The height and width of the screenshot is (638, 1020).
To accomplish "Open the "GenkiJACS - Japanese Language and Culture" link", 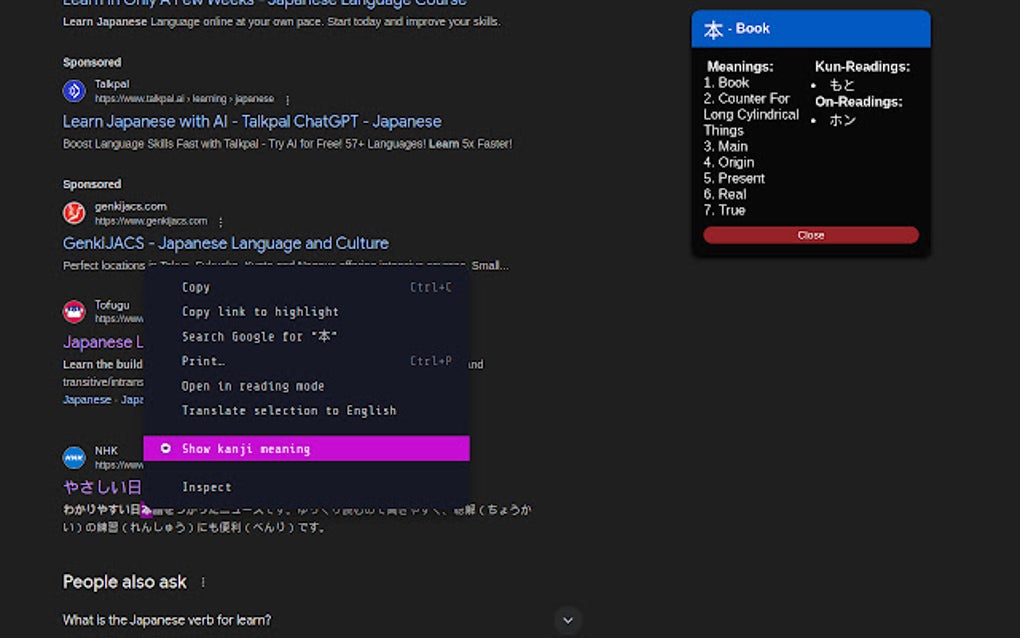I will [225, 243].
